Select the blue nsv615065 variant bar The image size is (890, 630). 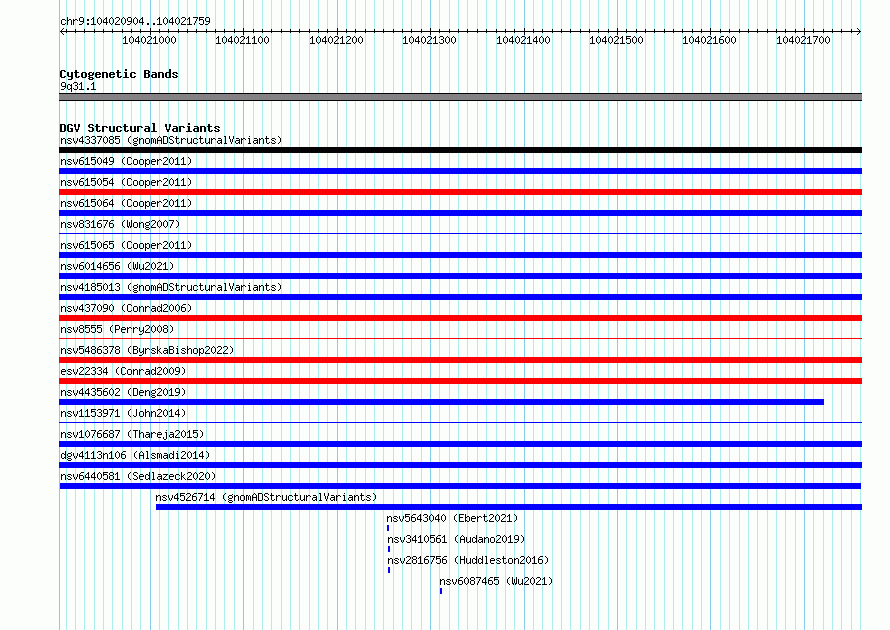click(x=460, y=255)
